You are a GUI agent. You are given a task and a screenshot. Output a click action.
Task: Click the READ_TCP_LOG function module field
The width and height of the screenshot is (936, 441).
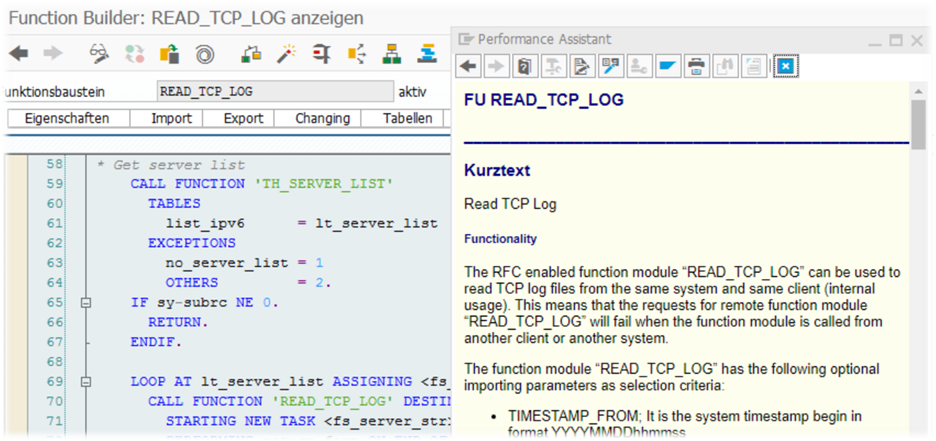(275, 91)
